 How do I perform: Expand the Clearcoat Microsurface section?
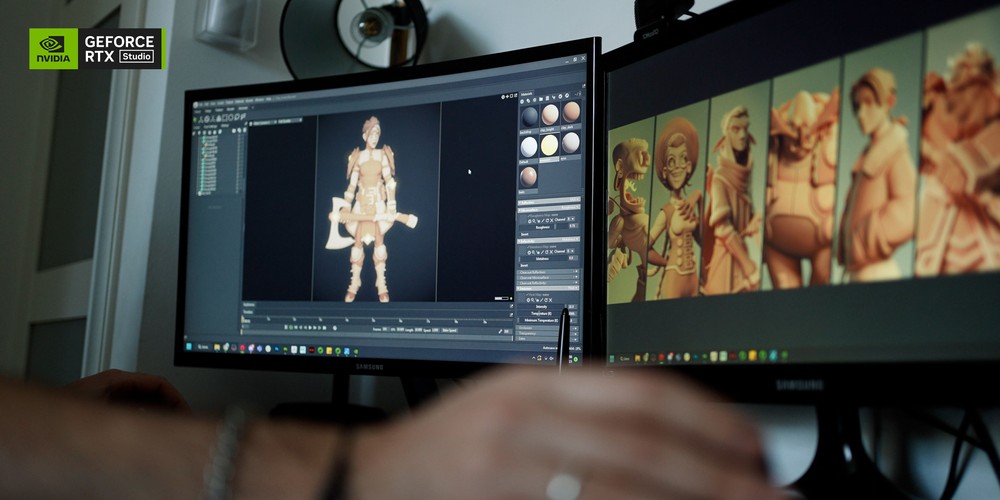548,277
